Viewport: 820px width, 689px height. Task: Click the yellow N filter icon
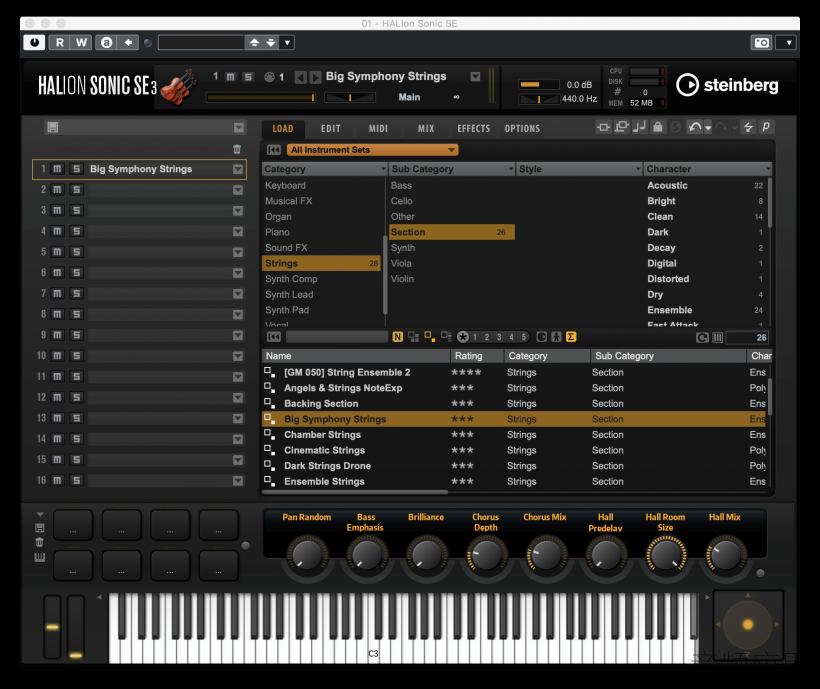(x=397, y=337)
